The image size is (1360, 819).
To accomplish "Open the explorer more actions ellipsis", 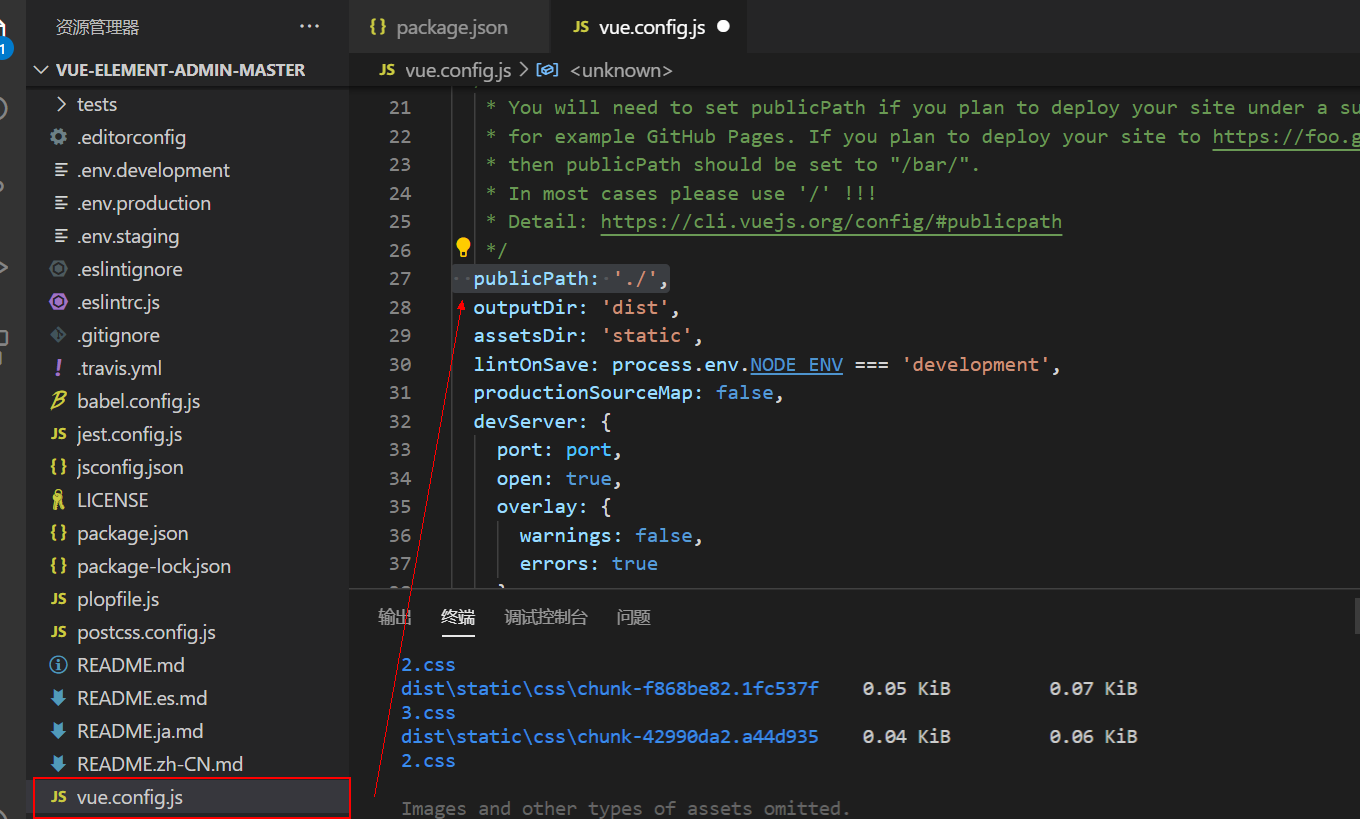I will click(310, 27).
